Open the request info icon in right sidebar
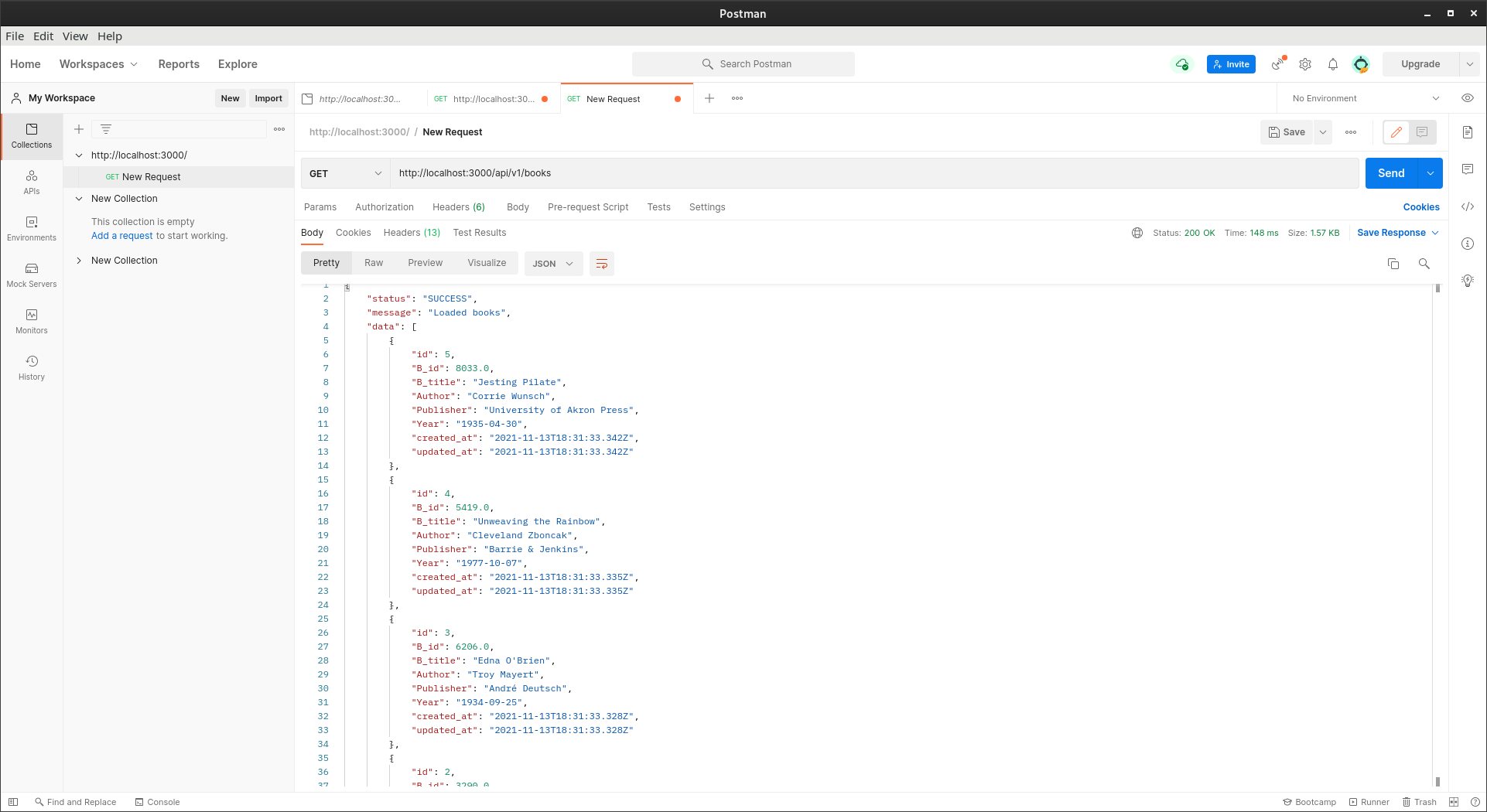The image size is (1487, 812). (1468, 244)
